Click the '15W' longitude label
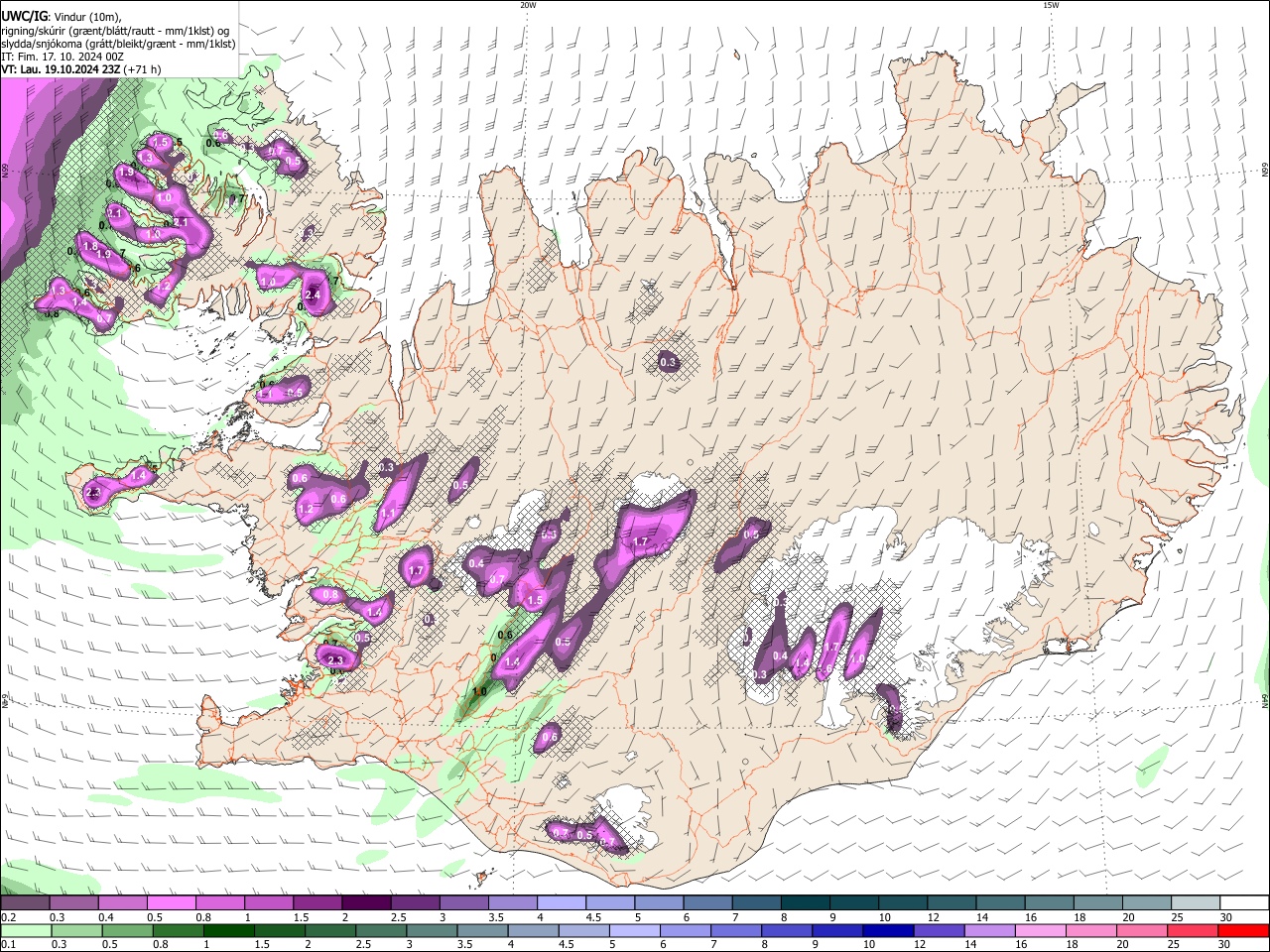This screenshot has width=1270, height=952. pyautogui.click(x=1051, y=5)
